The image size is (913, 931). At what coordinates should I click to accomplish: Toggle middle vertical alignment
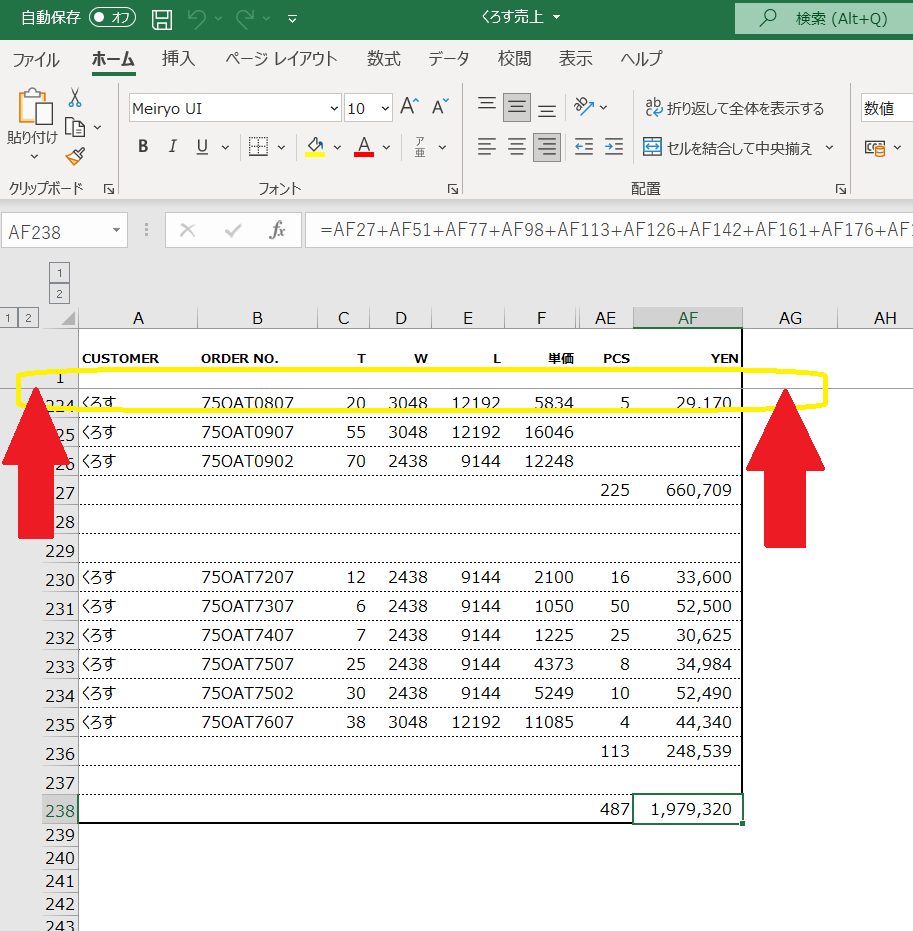(x=516, y=107)
